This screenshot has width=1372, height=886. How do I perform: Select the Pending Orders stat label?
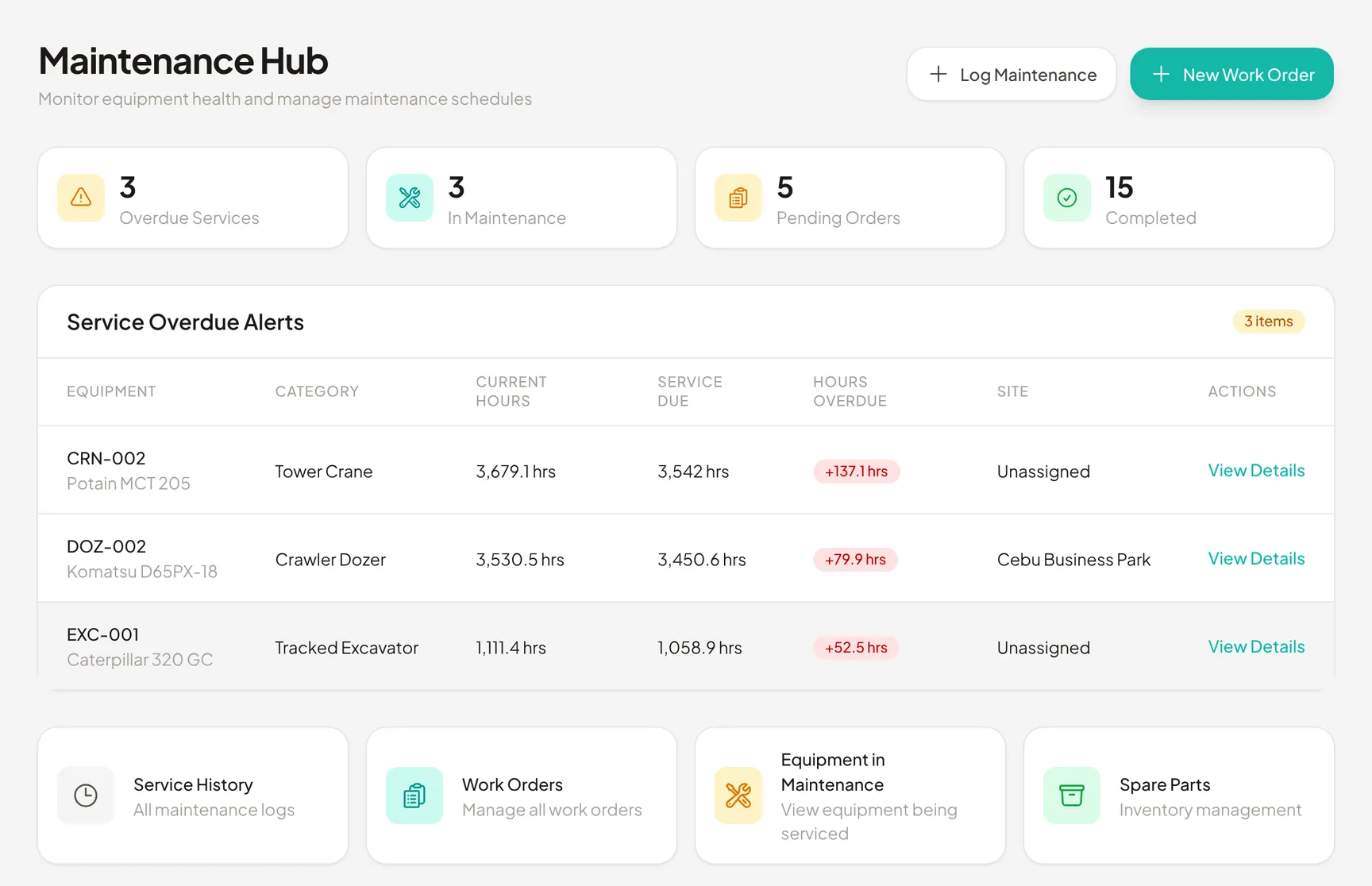(838, 218)
